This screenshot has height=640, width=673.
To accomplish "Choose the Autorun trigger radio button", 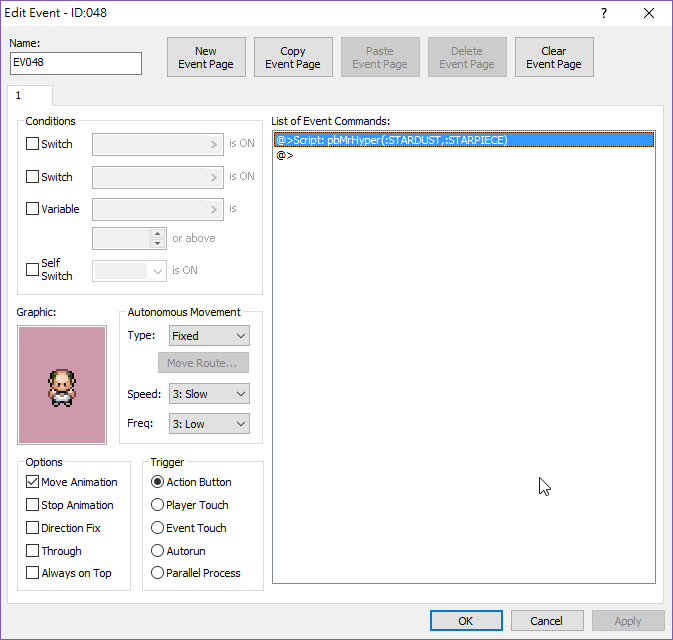I will [158, 551].
